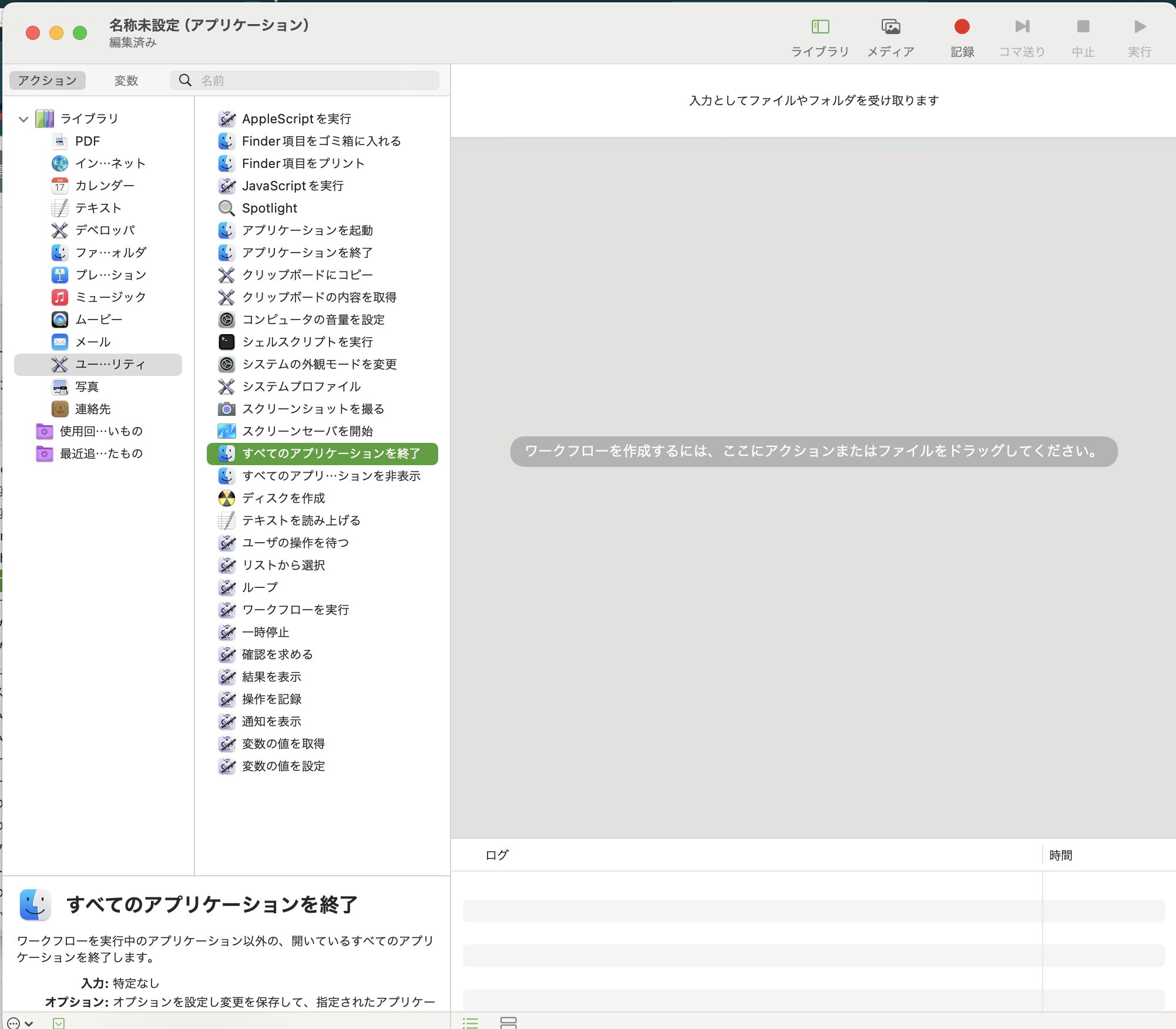Screen dimensions: 1176x1029
Task: Click the コマ送り step icon
Action: pyautogui.click(x=1022, y=26)
